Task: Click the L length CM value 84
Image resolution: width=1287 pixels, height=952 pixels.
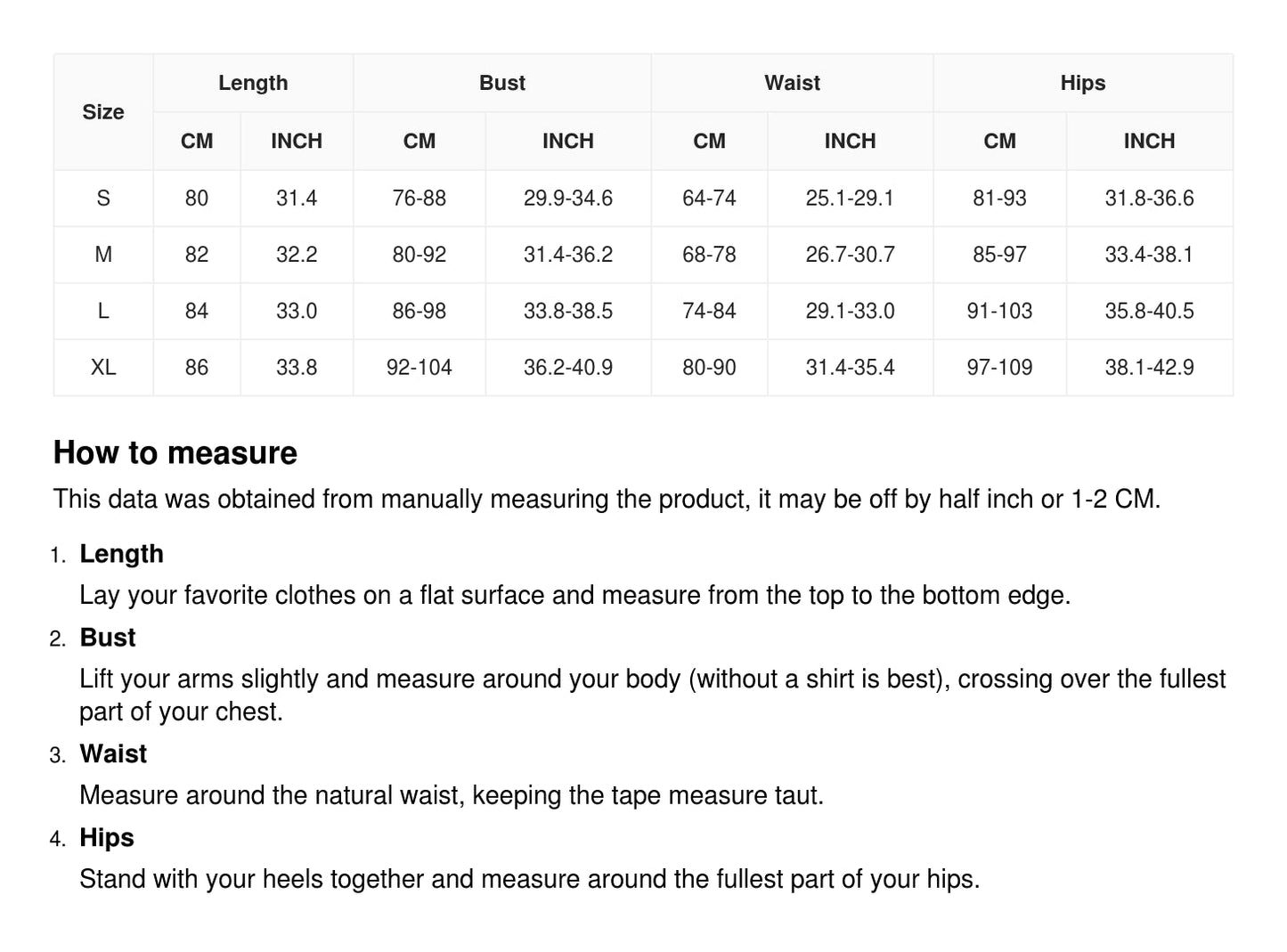Action: tap(197, 311)
